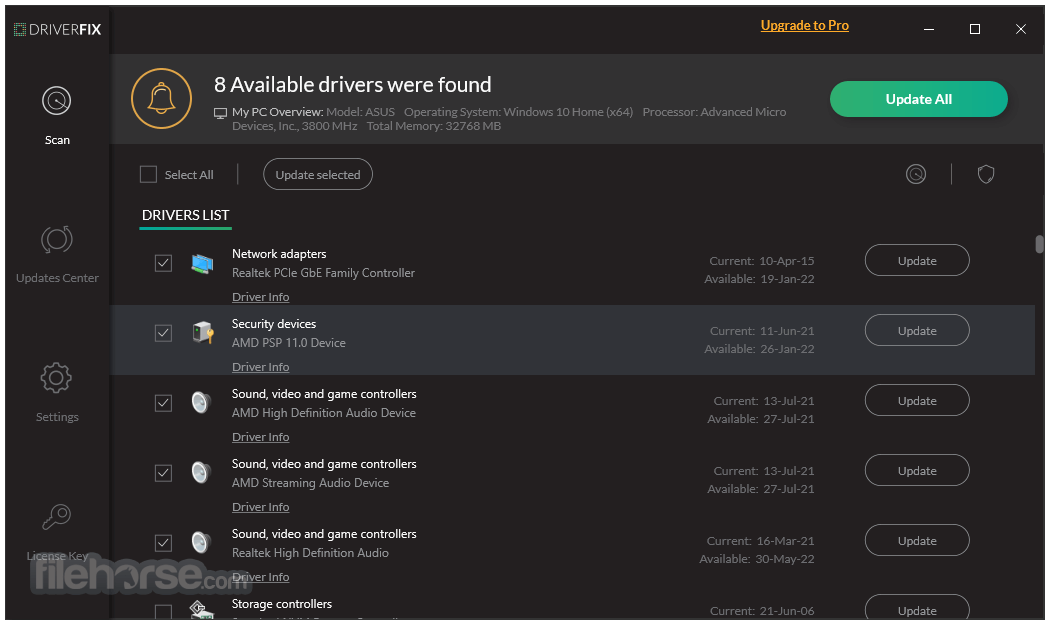Click the 'Current: 21-Jun-06' date
1050x625 pixels.
tap(762, 611)
